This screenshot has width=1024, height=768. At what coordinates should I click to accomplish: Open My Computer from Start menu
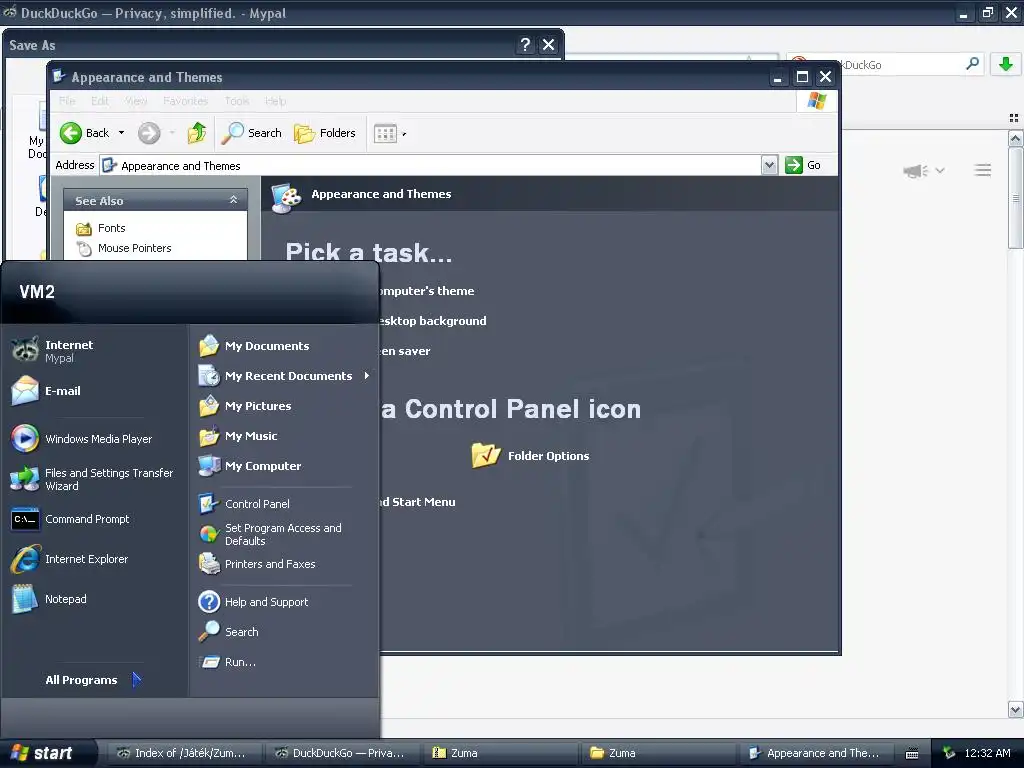[249, 466]
